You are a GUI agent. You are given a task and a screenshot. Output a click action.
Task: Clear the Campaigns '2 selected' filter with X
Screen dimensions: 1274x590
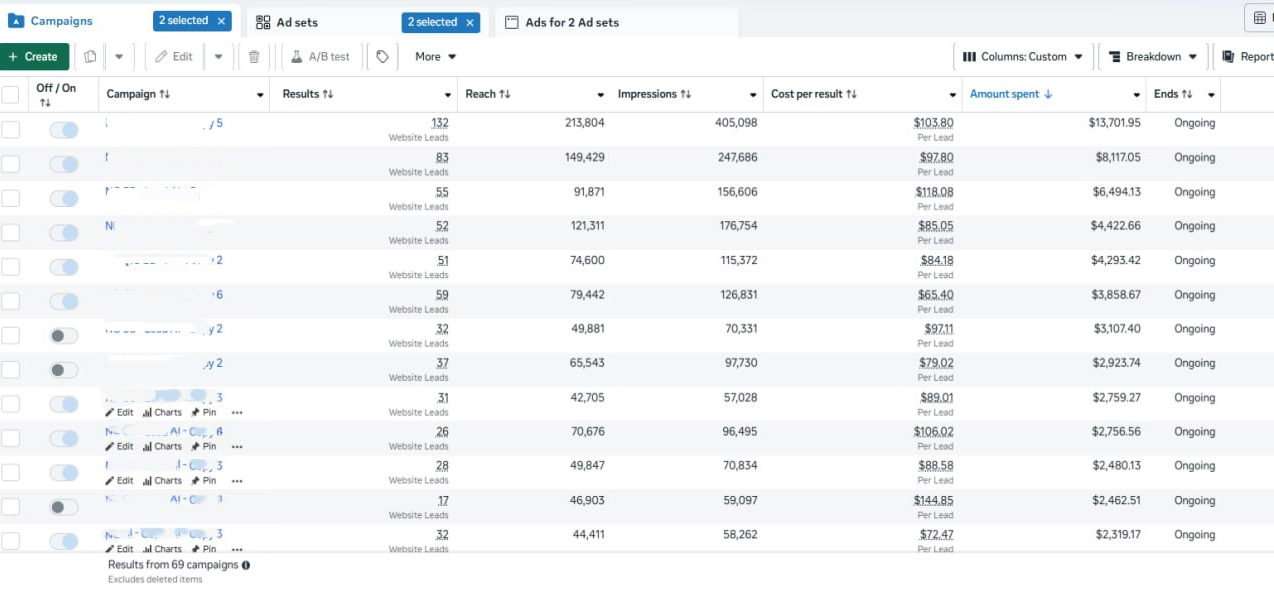coord(221,21)
